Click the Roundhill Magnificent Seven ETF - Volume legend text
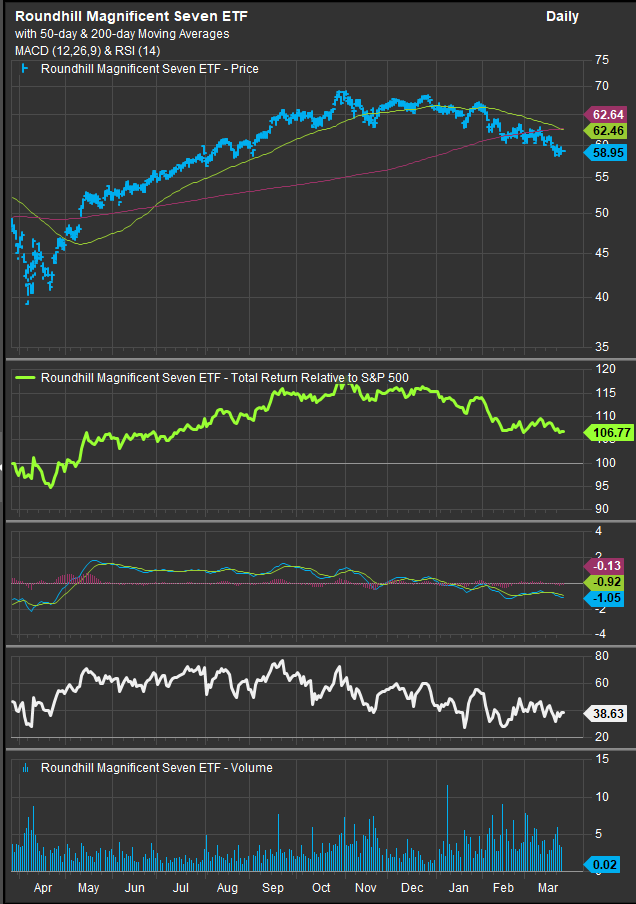 (x=156, y=768)
